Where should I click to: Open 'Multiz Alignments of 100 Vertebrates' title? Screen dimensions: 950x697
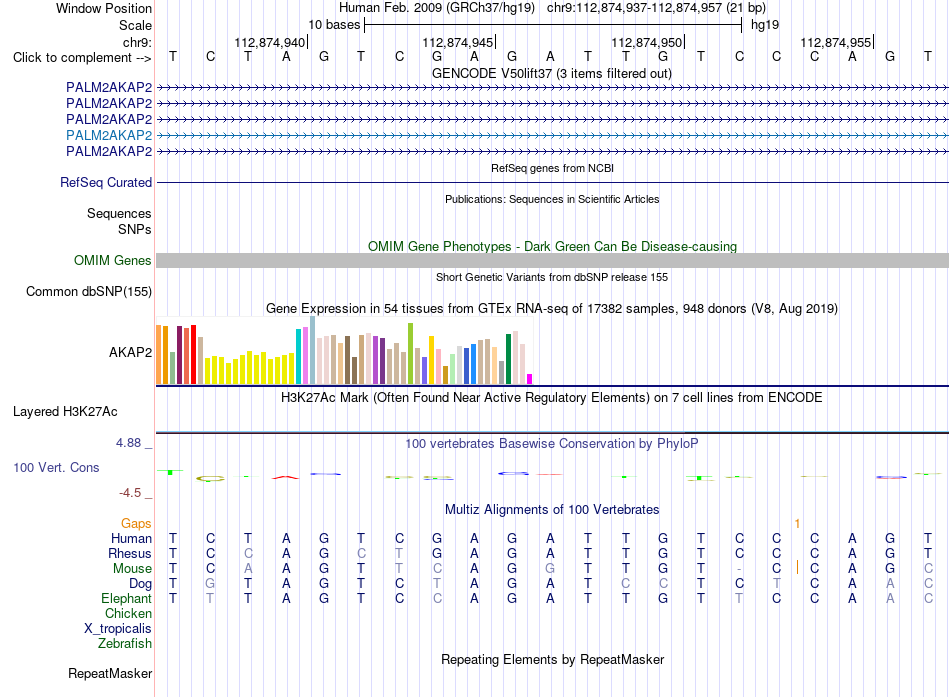[552, 510]
